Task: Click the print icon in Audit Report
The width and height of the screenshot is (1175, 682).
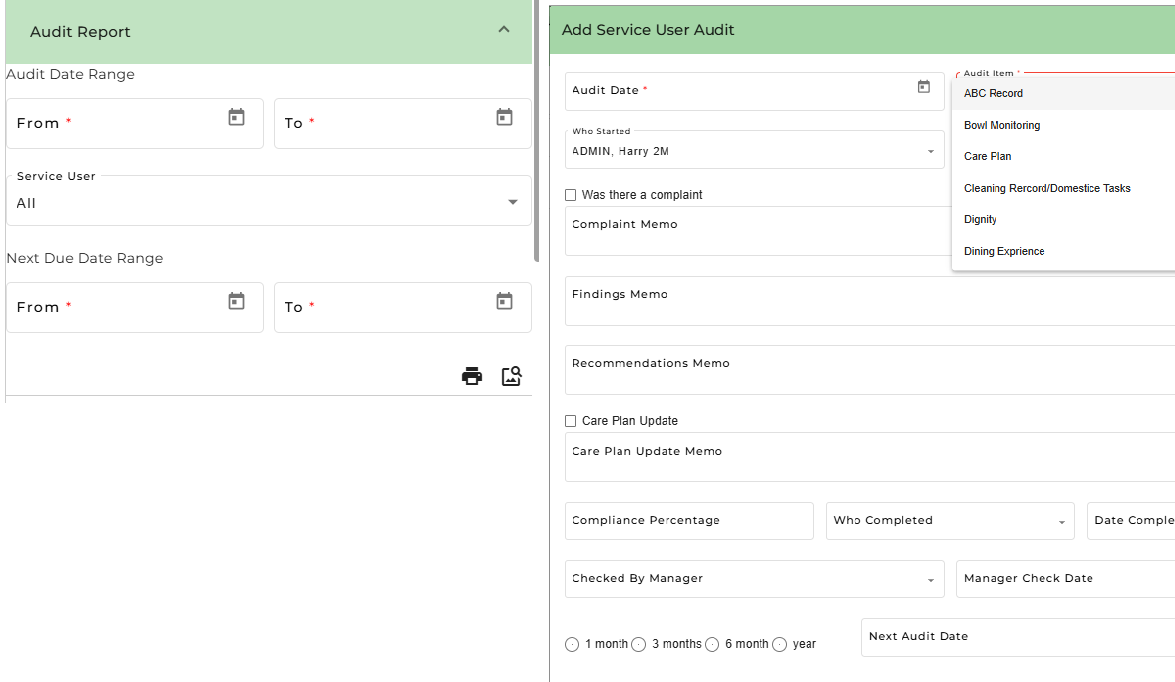Action: 472,375
